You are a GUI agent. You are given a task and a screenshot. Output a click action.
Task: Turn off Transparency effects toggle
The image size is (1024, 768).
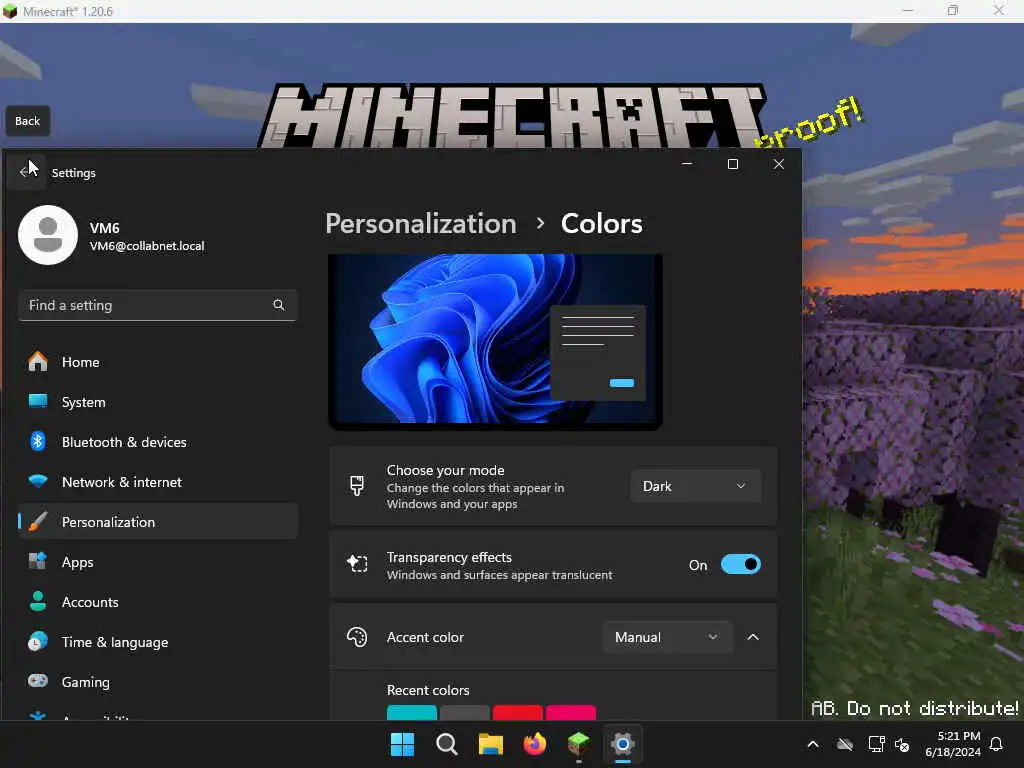pyautogui.click(x=741, y=564)
